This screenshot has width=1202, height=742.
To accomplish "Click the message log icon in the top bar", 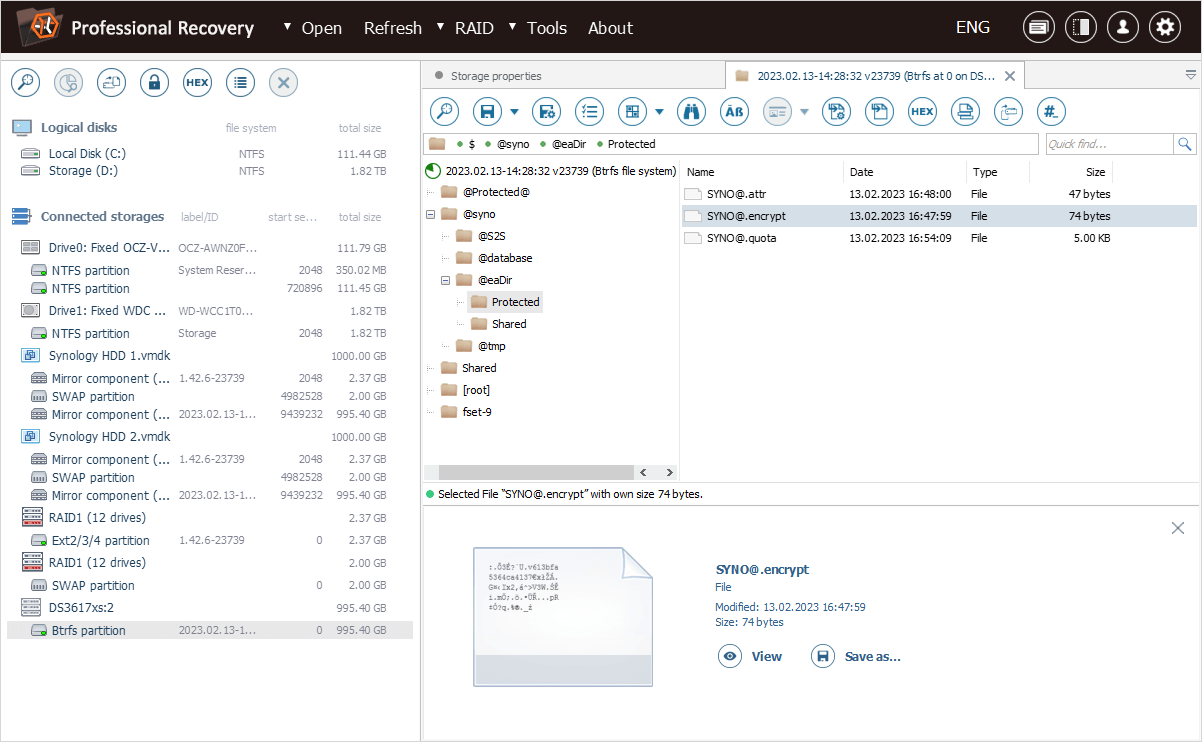I will point(1039,27).
